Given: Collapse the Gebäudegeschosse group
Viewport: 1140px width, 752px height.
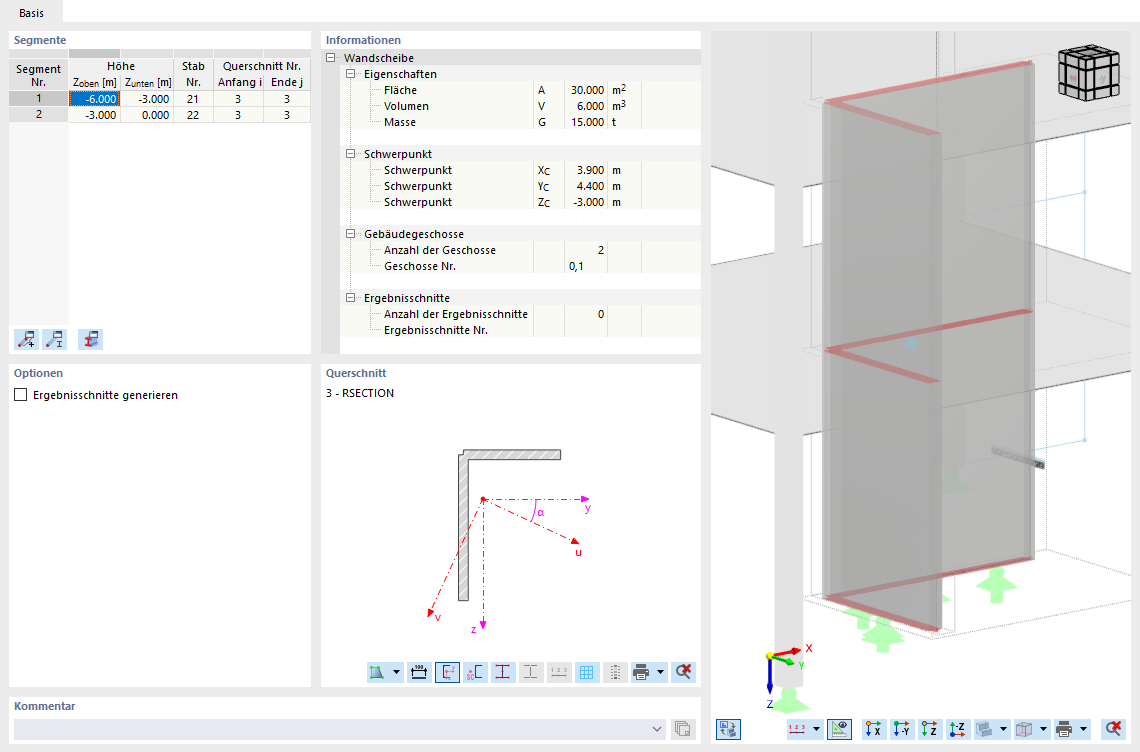Looking at the screenshot, I should [x=350, y=233].
